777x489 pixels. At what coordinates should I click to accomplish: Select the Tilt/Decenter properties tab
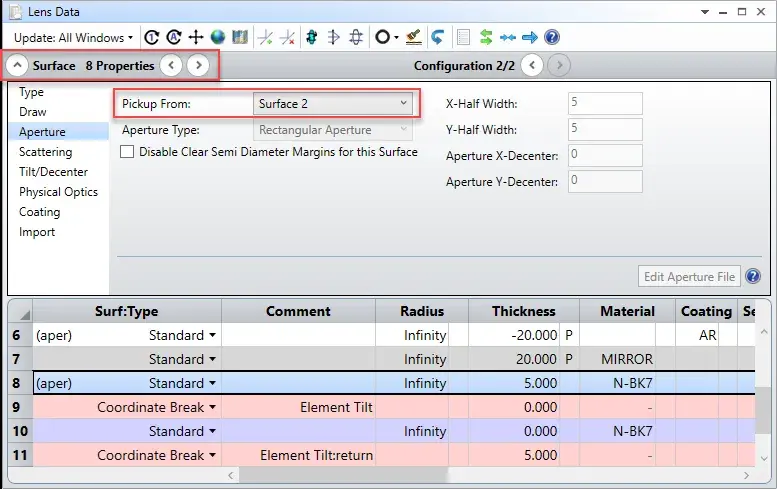(x=54, y=172)
